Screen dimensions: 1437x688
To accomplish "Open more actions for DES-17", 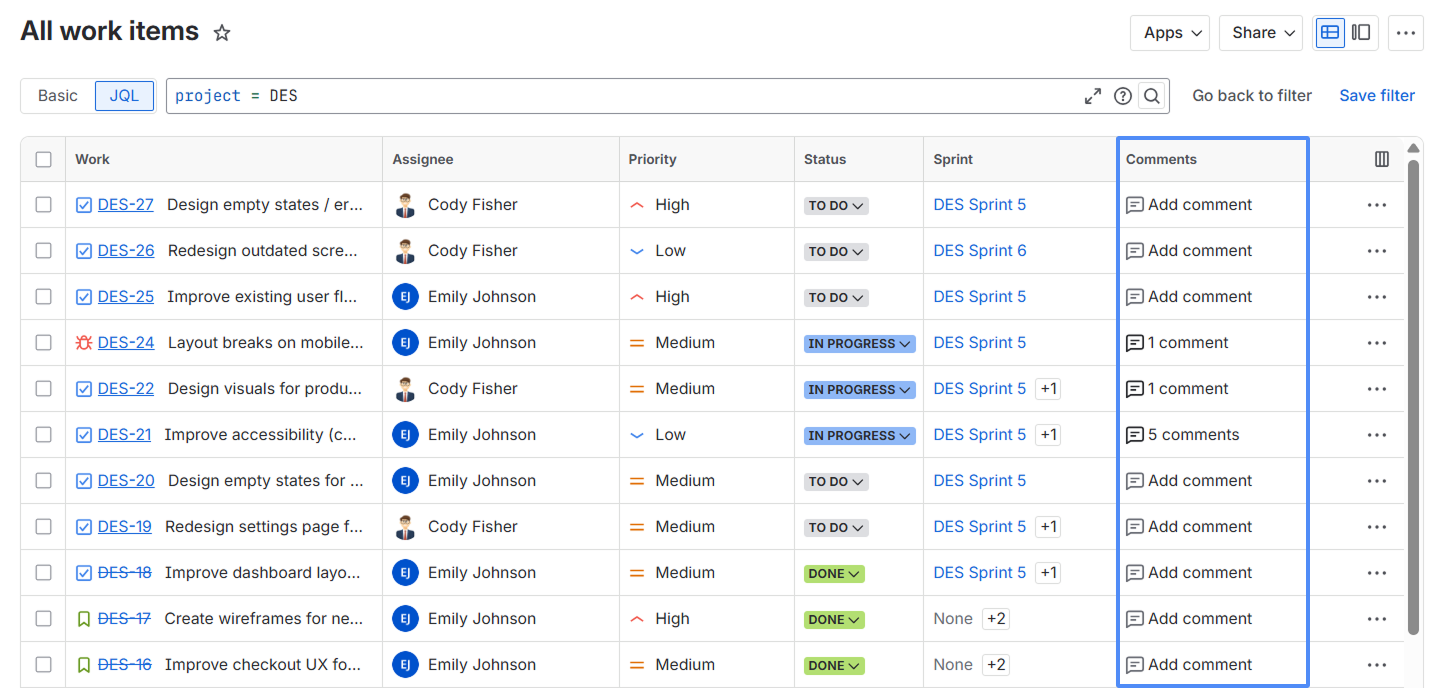I will (1377, 619).
